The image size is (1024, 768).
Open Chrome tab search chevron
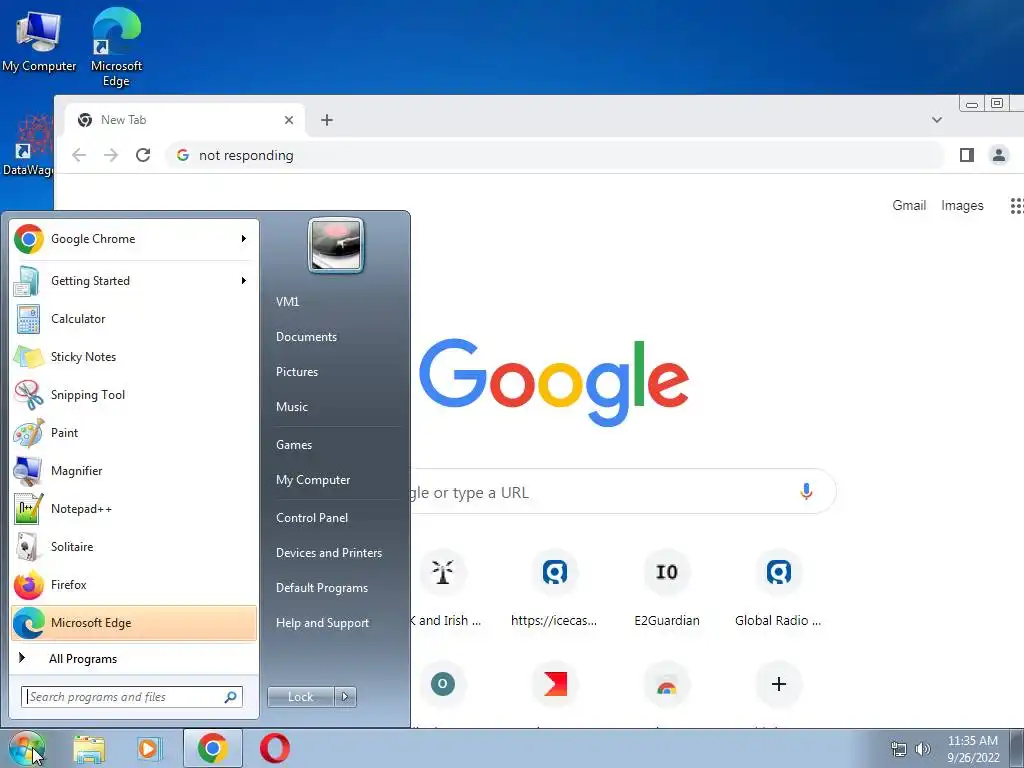pyautogui.click(x=937, y=120)
